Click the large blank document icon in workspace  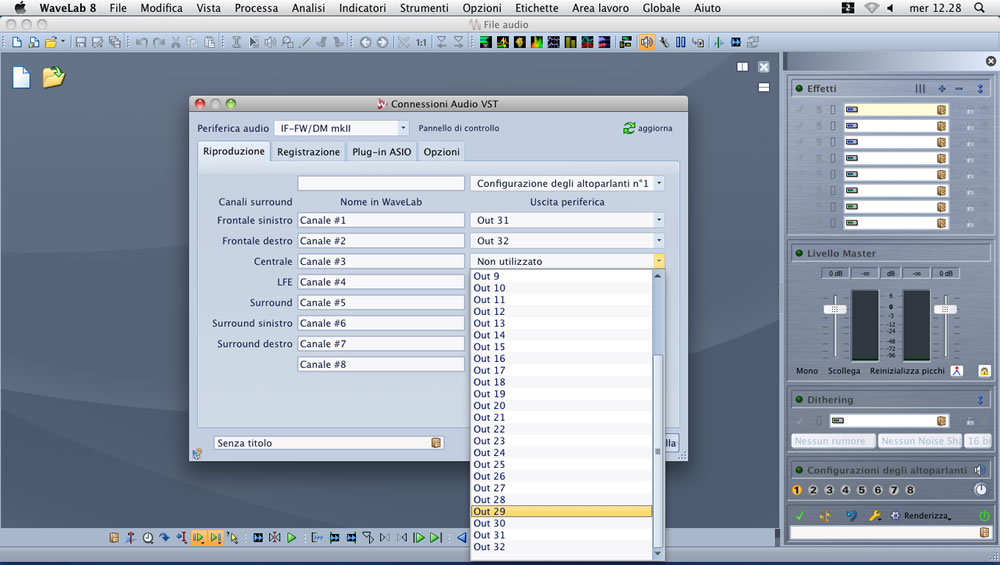21,77
